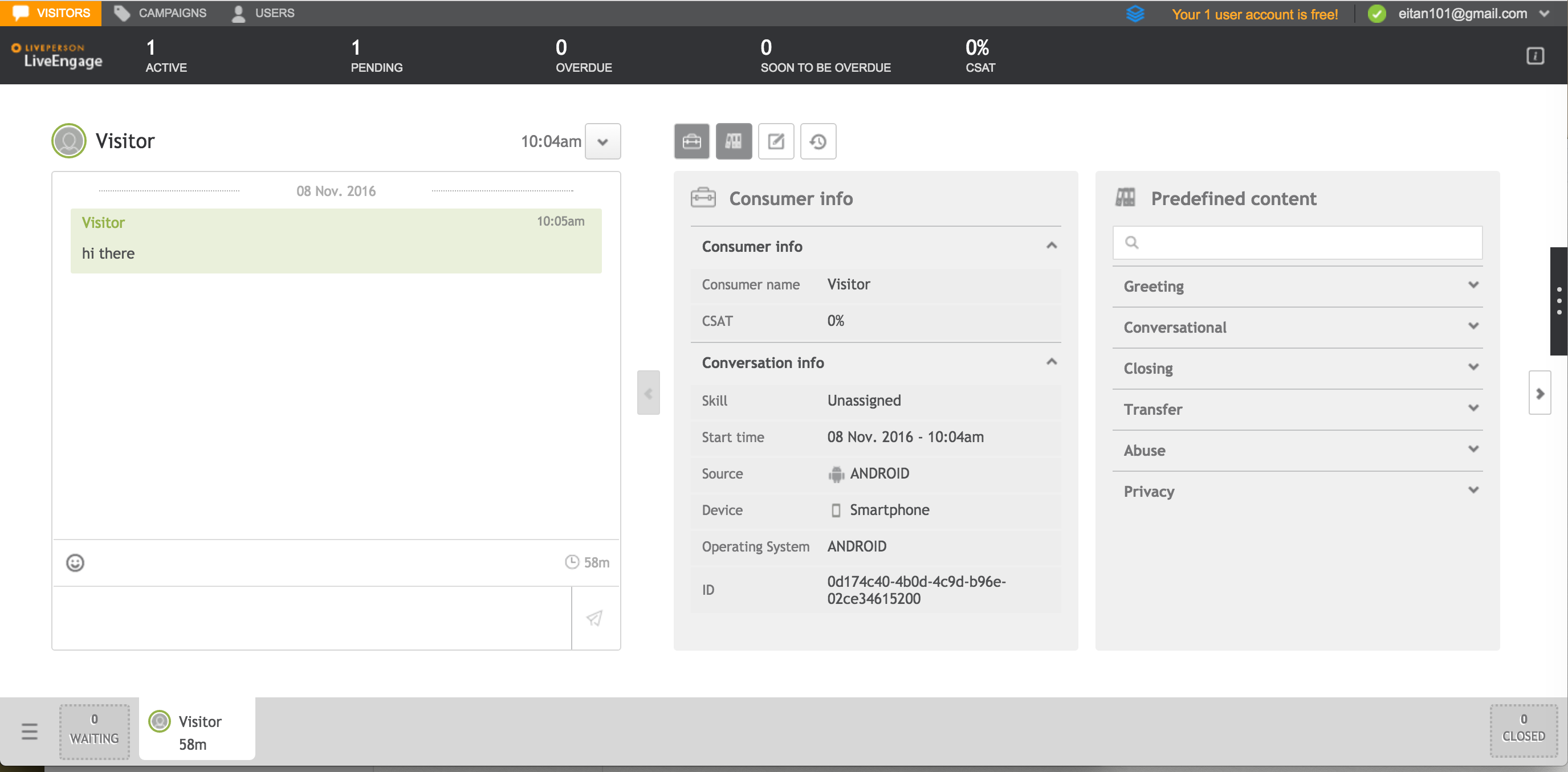The image size is (1568, 772).
Task: Open the hamburger menu at bottom left
Action: [29, 731]
